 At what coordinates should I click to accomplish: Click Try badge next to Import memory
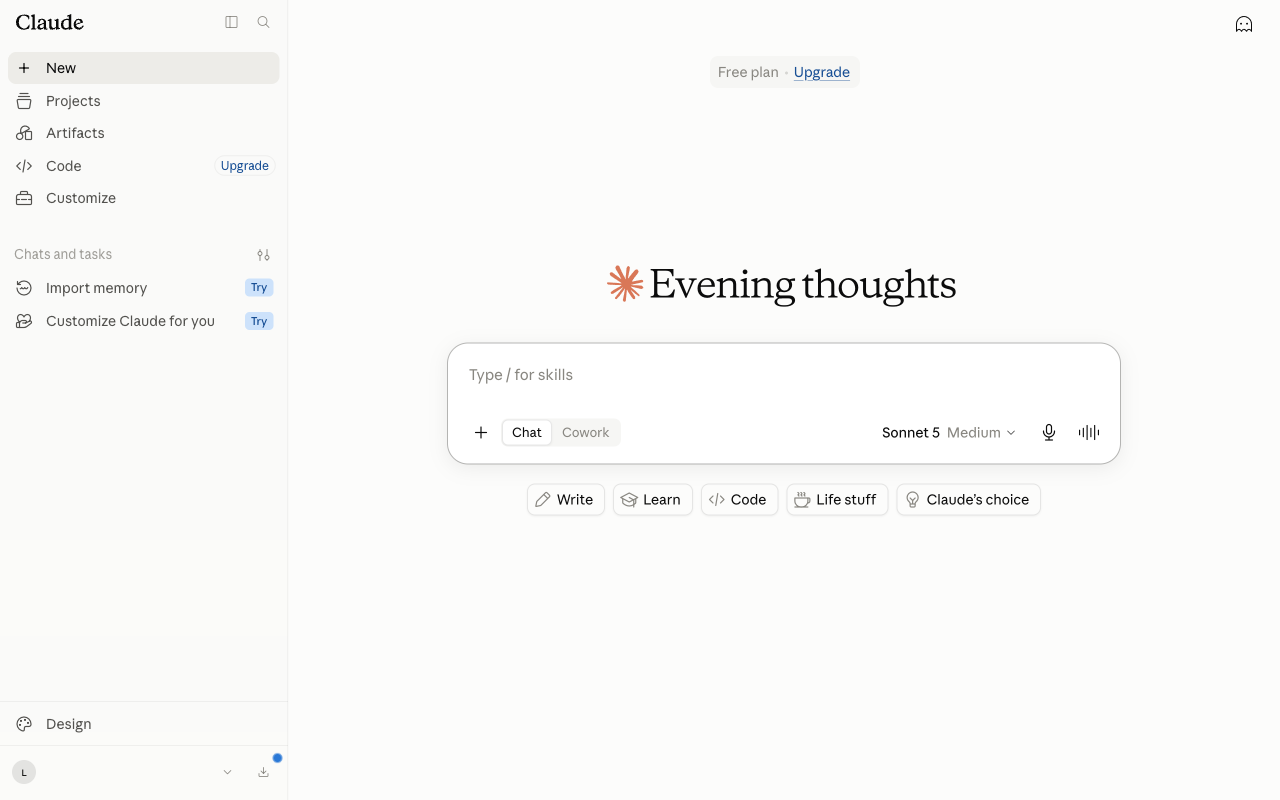click(259, 288)
